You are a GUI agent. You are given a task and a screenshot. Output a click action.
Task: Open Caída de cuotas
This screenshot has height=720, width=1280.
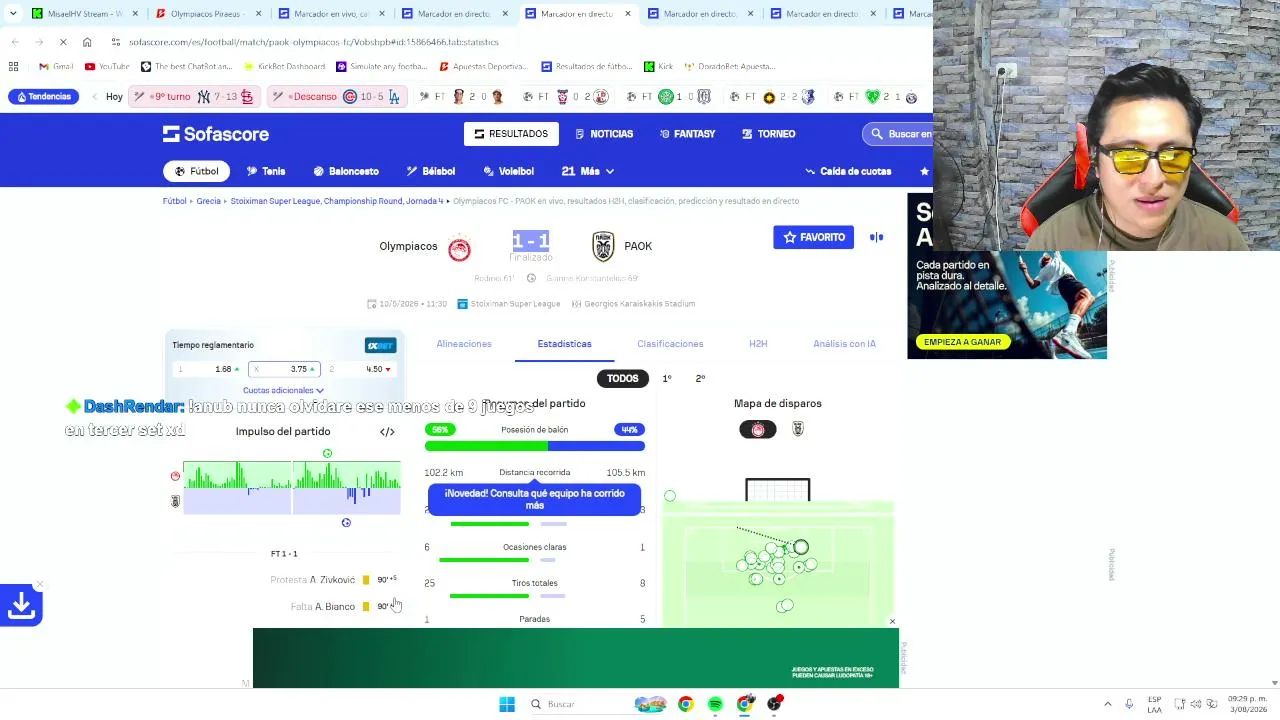click(x=848, y=172)
